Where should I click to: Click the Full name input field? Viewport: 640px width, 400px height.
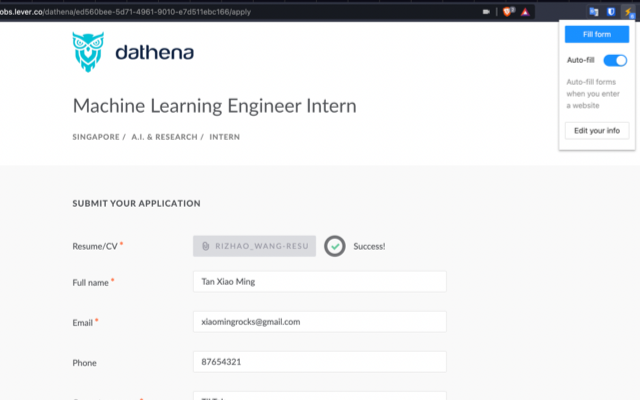(x=319, y=282)
